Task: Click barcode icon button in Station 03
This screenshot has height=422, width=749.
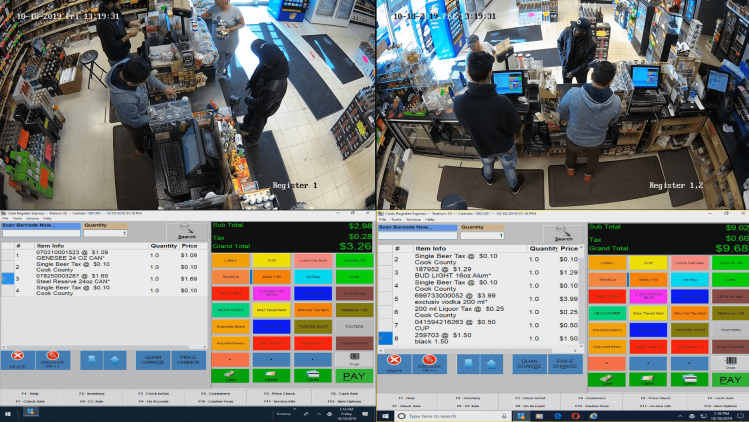Action: pyautogui.click(x=730, y=363)
